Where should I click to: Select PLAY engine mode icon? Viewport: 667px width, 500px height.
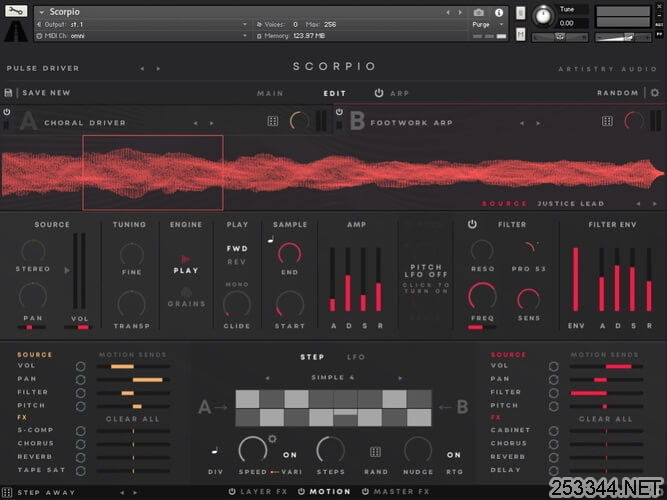pyautogui.click(x=185, y=259)
